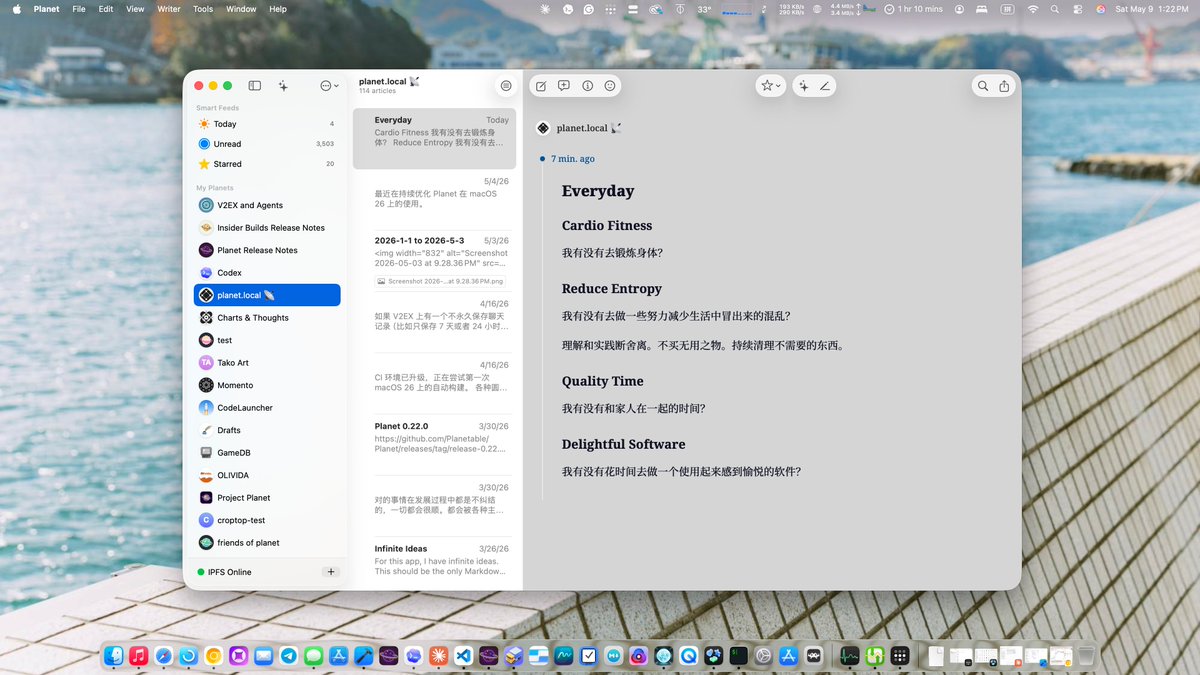Screen dimensions: 1200x675
Task: Open the V2EX and Agents planet
Action: click(267, 205)
